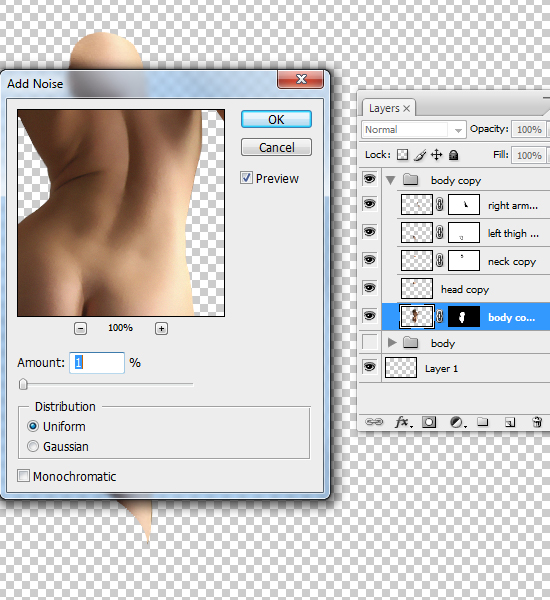
Task: Hide the left thigh layer
Action: [369, 232]
